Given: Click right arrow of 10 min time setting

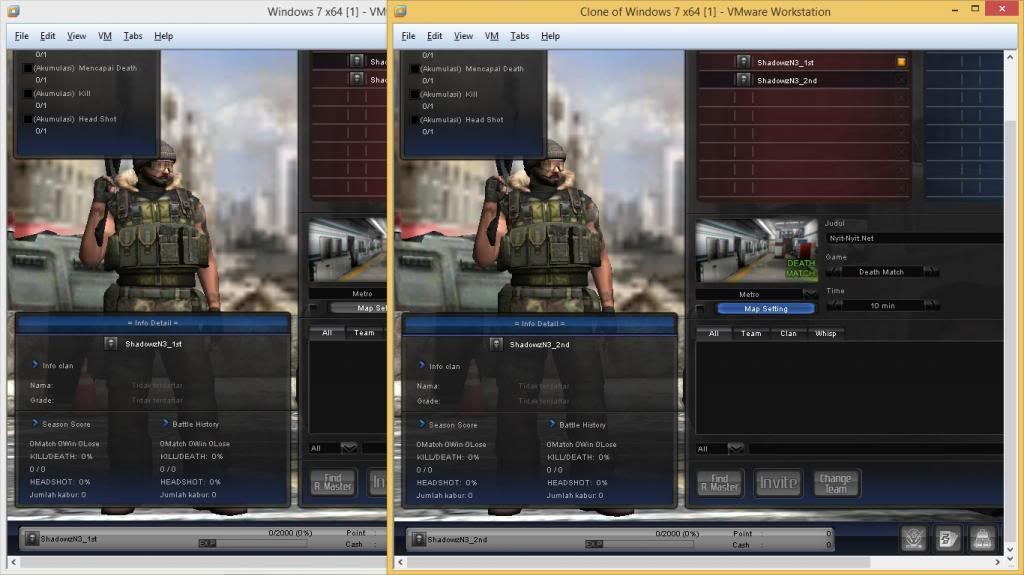Looking at the screenshot, I should point(931,305).
